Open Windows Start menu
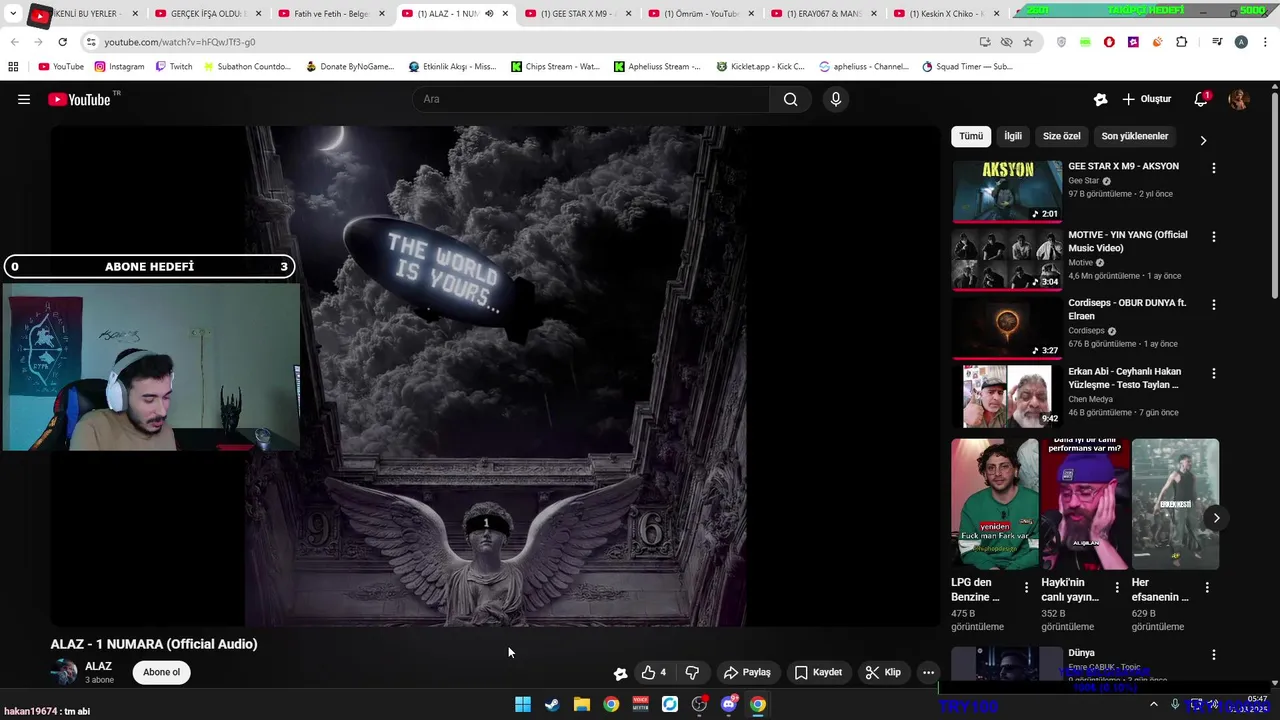 (523, 704)
